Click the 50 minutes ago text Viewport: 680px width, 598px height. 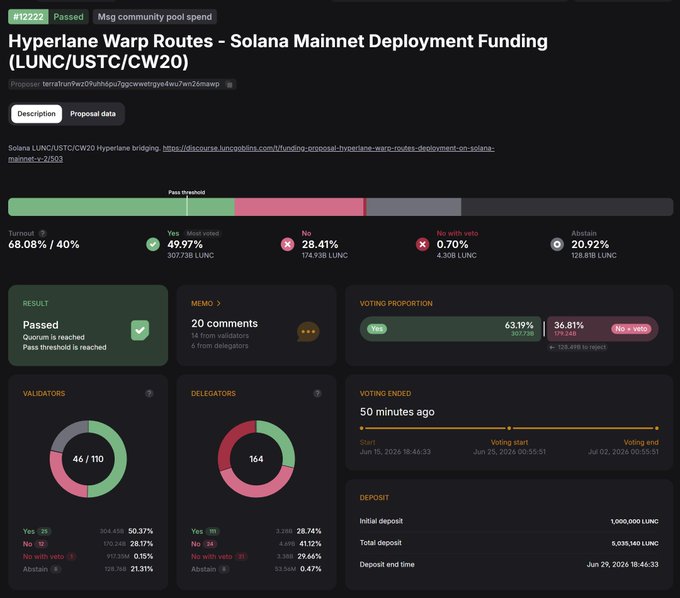tap(397, 412)
